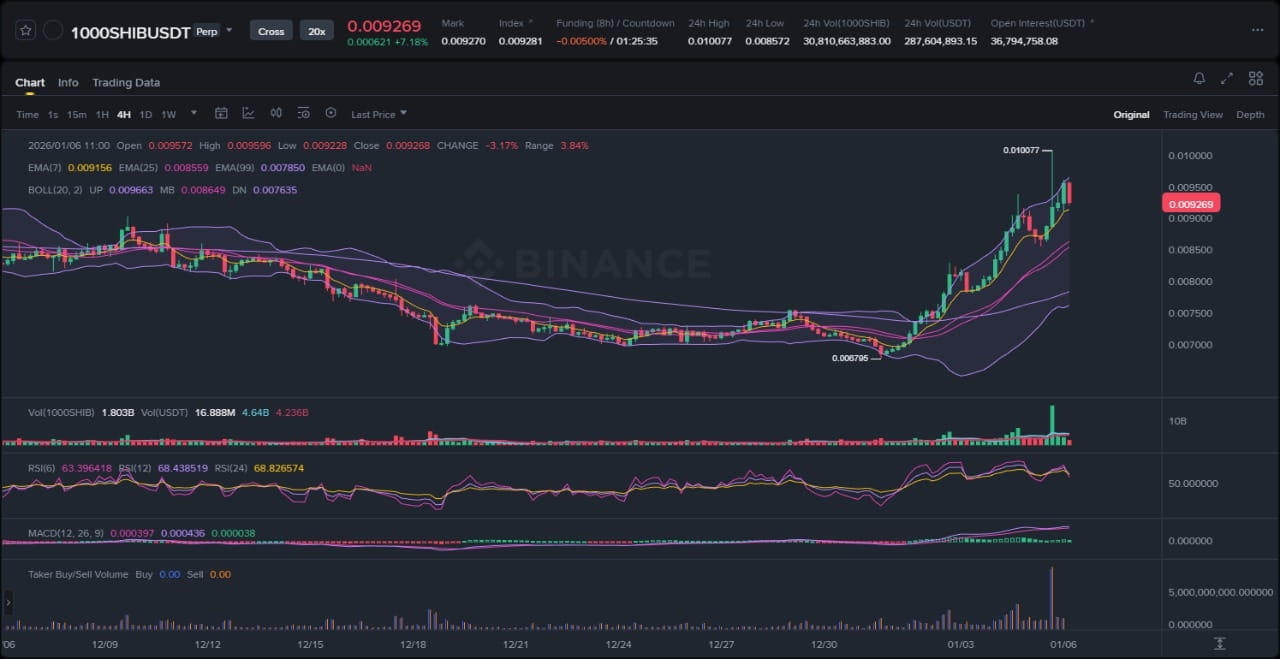Image resolution: width=1280 pixels, height=659 pixels.
Task: Switch to the Info tab
Action: click(x=68, y=83)
